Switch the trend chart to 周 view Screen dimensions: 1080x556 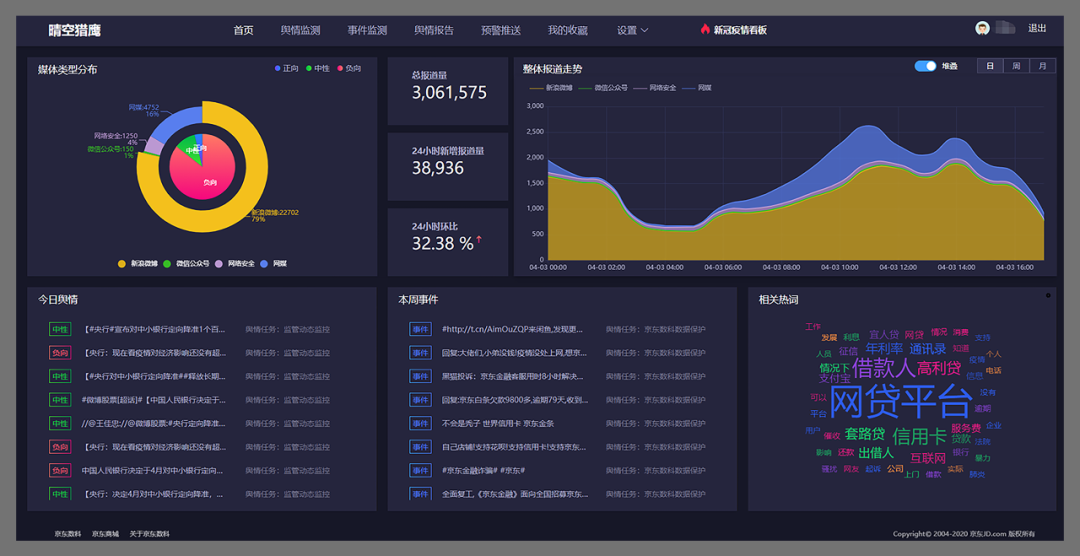click(x=1016, y=66)
